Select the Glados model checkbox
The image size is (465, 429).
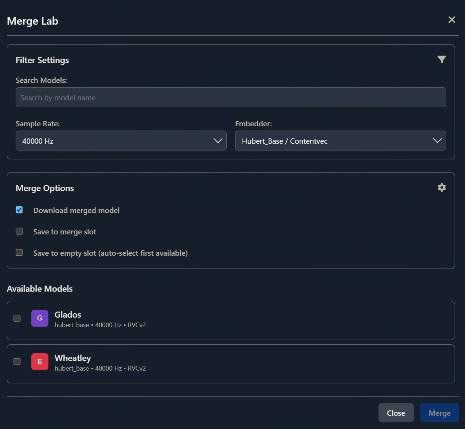pos(17,318)
